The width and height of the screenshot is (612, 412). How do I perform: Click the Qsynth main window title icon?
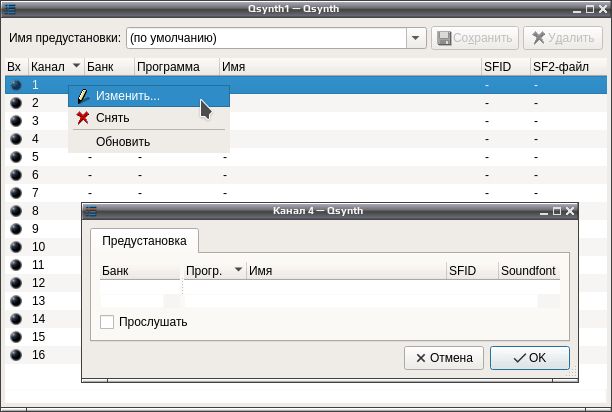[x=10, y=9]
